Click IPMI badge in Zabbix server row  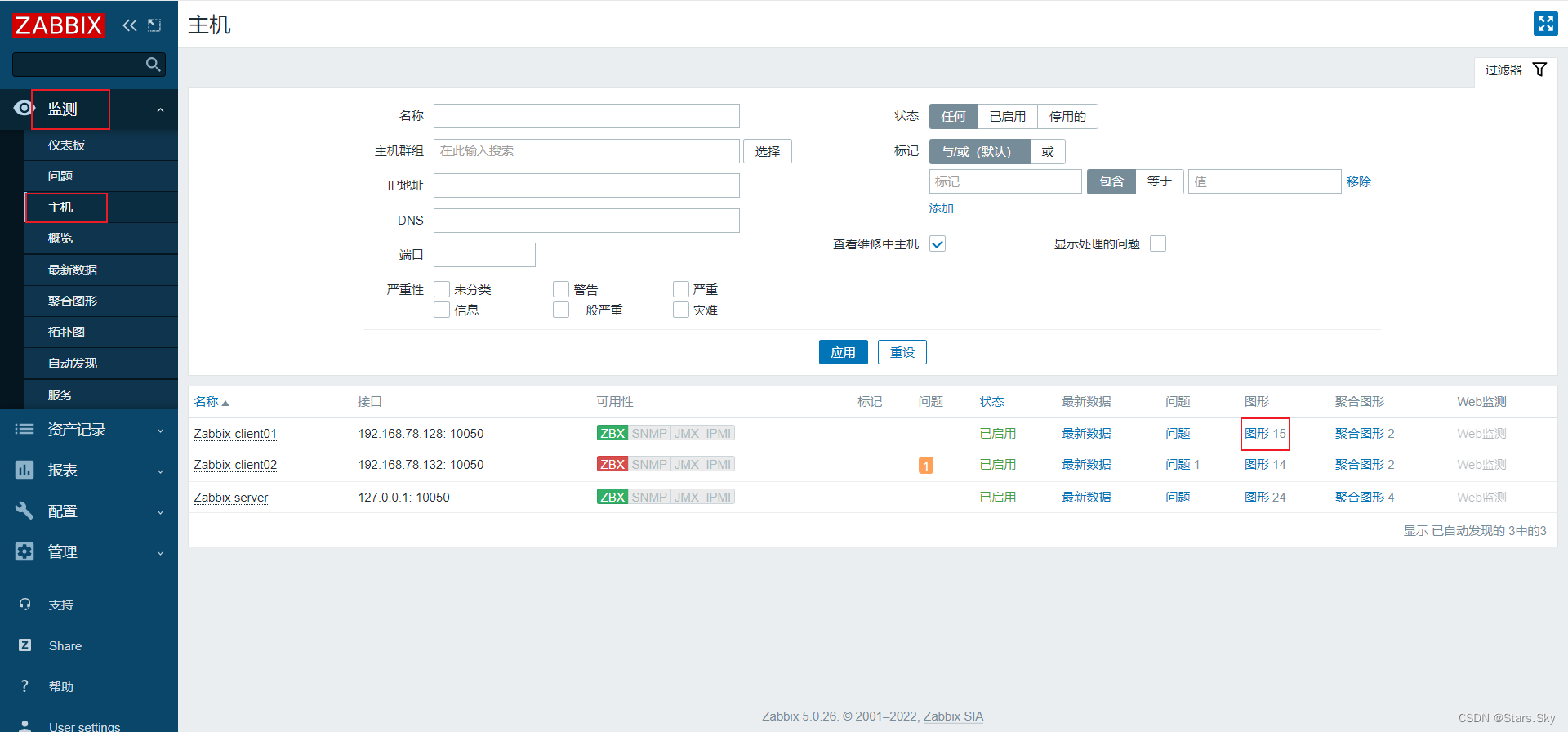pyautogui.click(x=719, y=497)
